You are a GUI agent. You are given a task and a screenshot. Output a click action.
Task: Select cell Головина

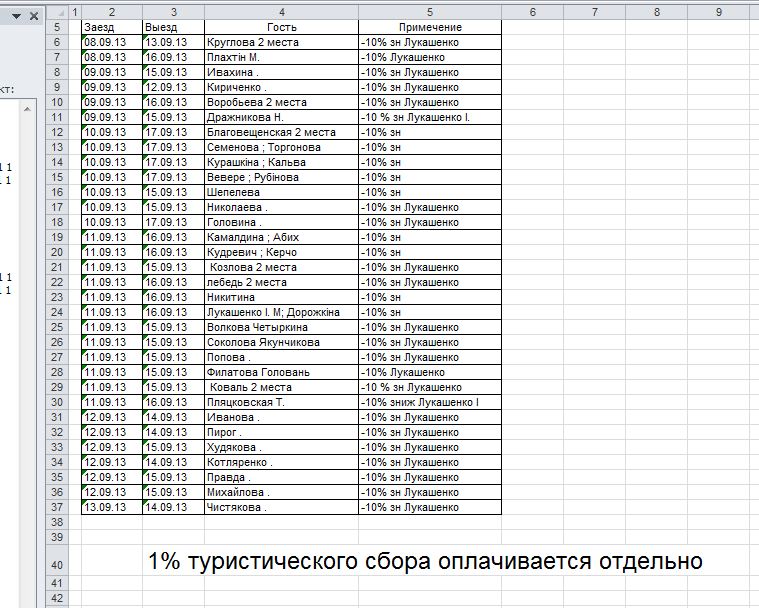point(282,222)
